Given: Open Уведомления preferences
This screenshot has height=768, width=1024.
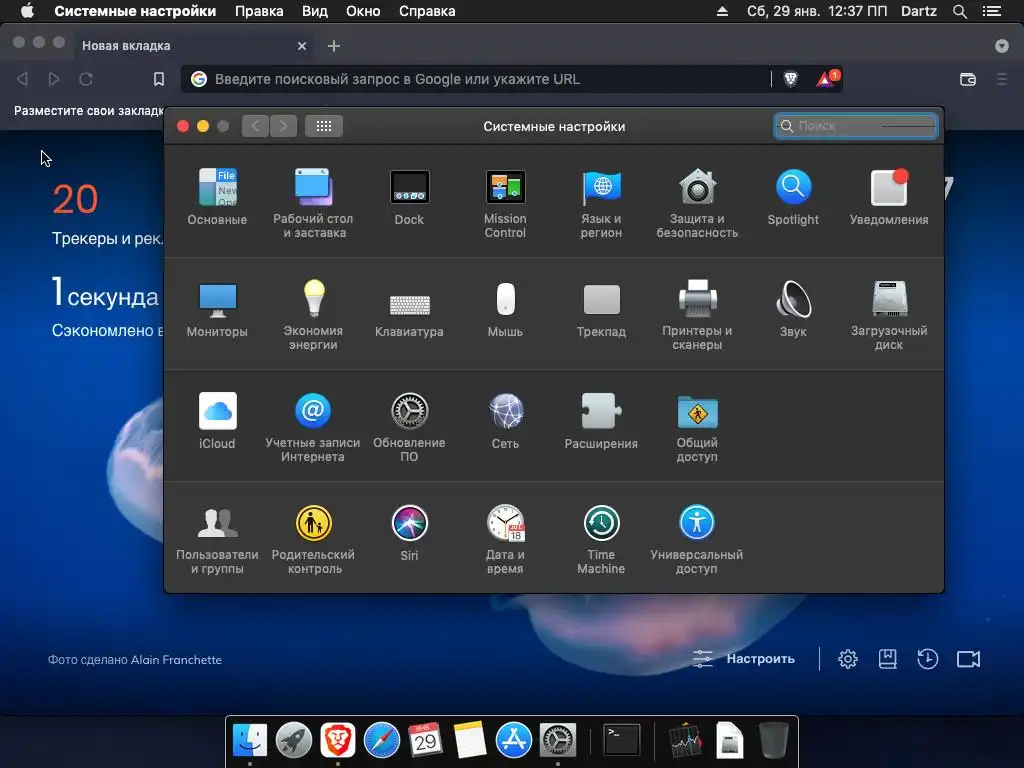Looking at the screenshot, I should pos(889,197).
